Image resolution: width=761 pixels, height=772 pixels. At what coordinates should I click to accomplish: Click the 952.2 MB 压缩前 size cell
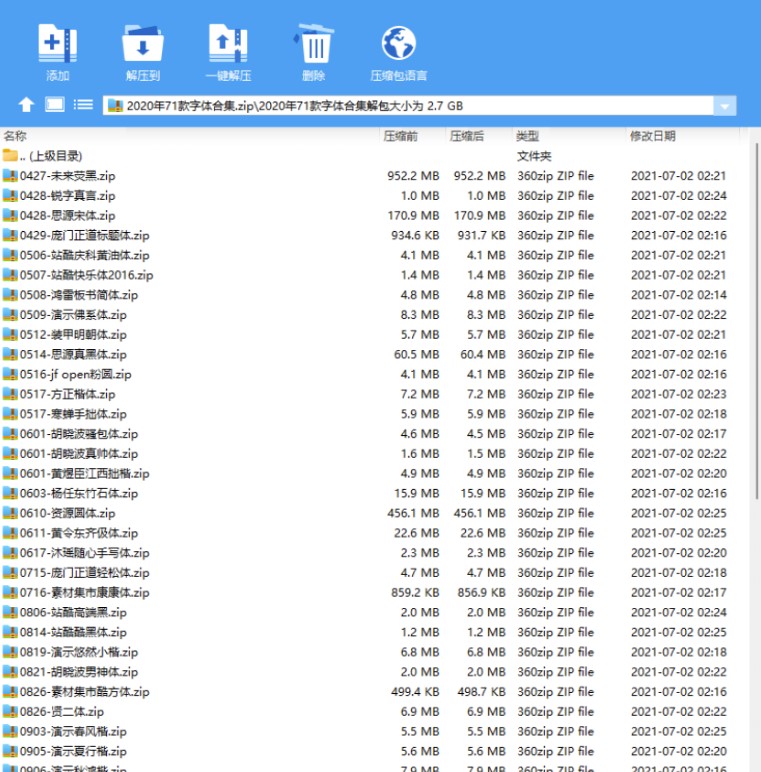coord(413,176)
